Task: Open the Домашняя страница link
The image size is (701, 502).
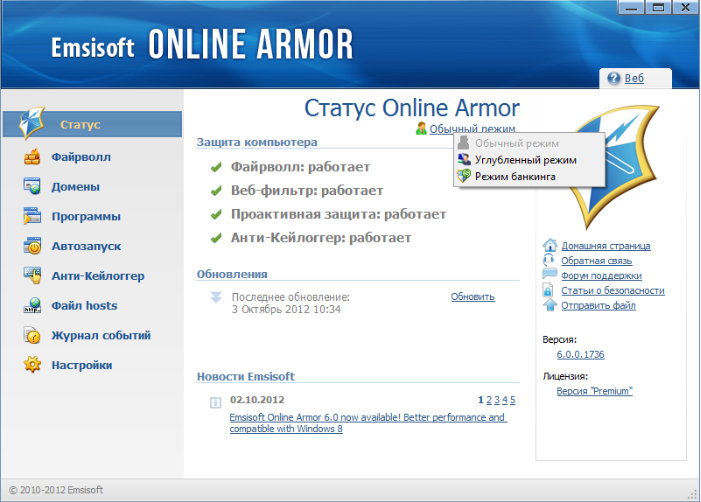Action: click(606, 246)
